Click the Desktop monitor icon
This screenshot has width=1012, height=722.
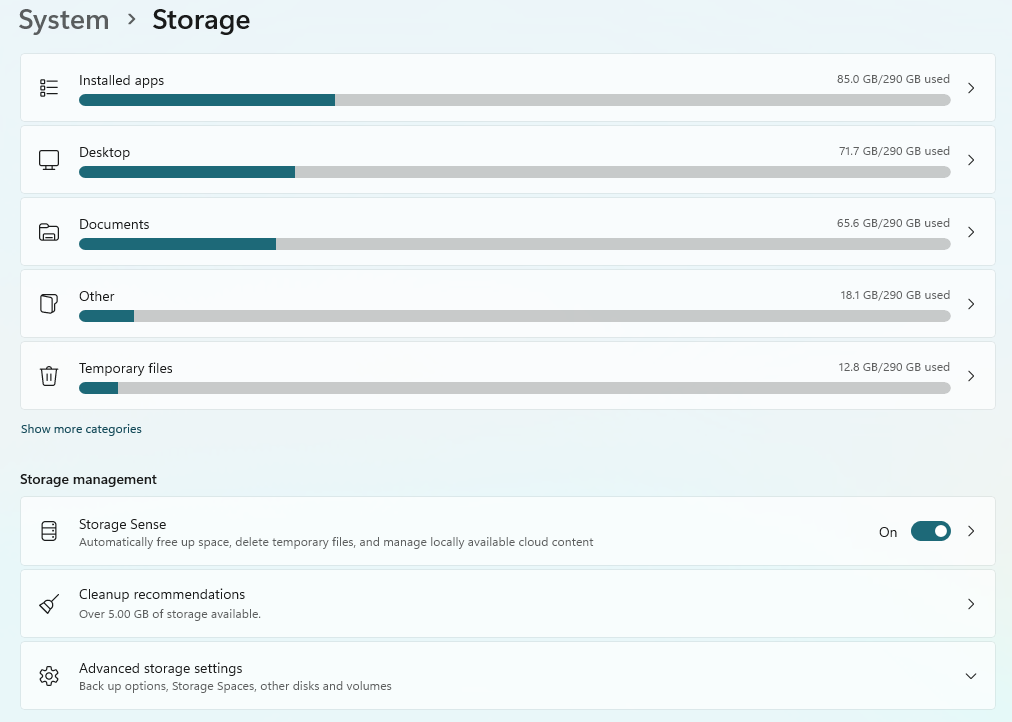coord(49,160)
